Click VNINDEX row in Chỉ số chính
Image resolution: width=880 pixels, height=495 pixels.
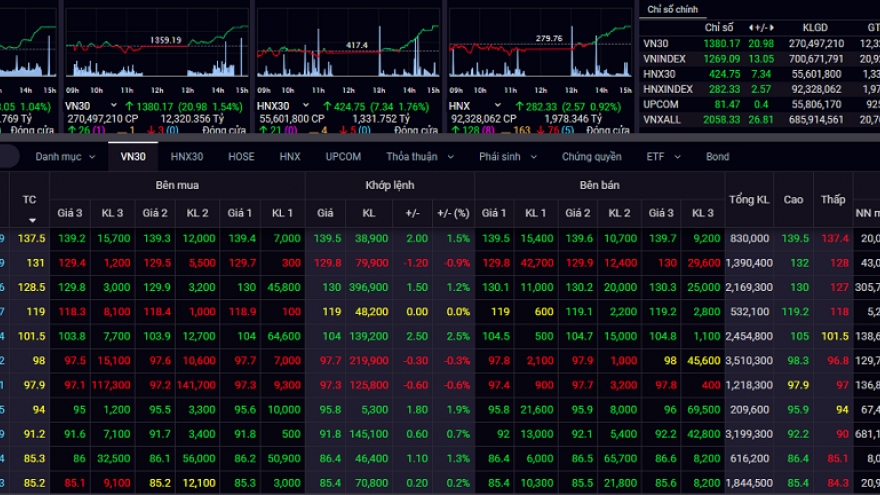click(760, 58)
